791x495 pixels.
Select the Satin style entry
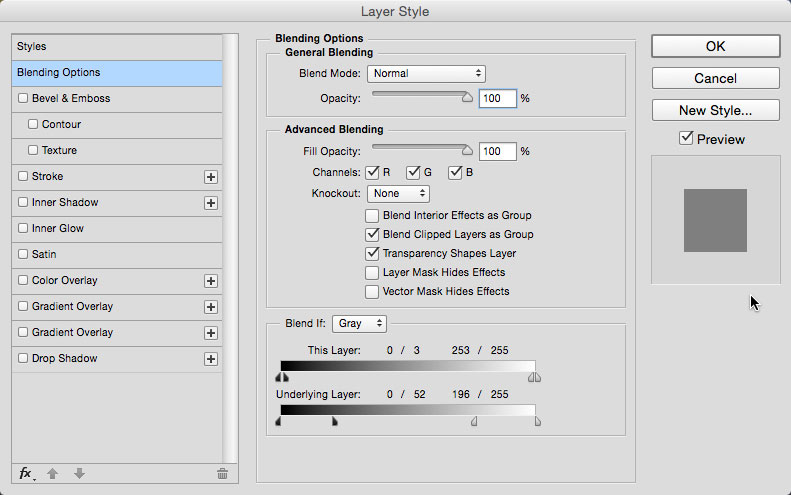click(x=117, y=254)
